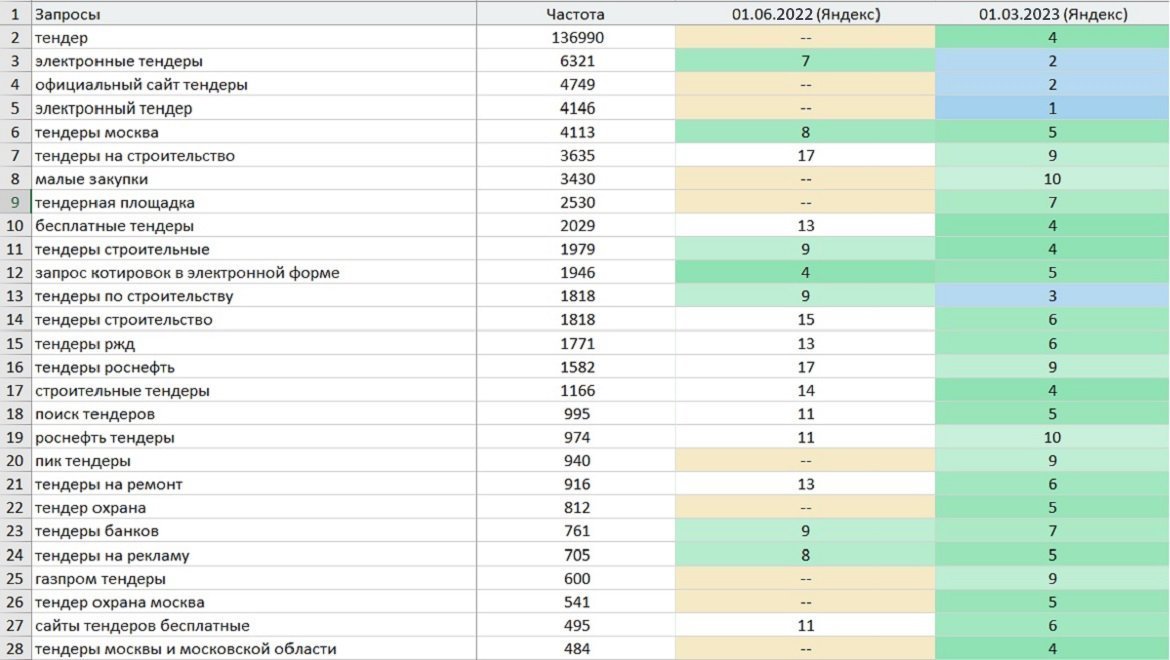Select frequency value 4113
Screen dimensions: 1170x660
577,132
